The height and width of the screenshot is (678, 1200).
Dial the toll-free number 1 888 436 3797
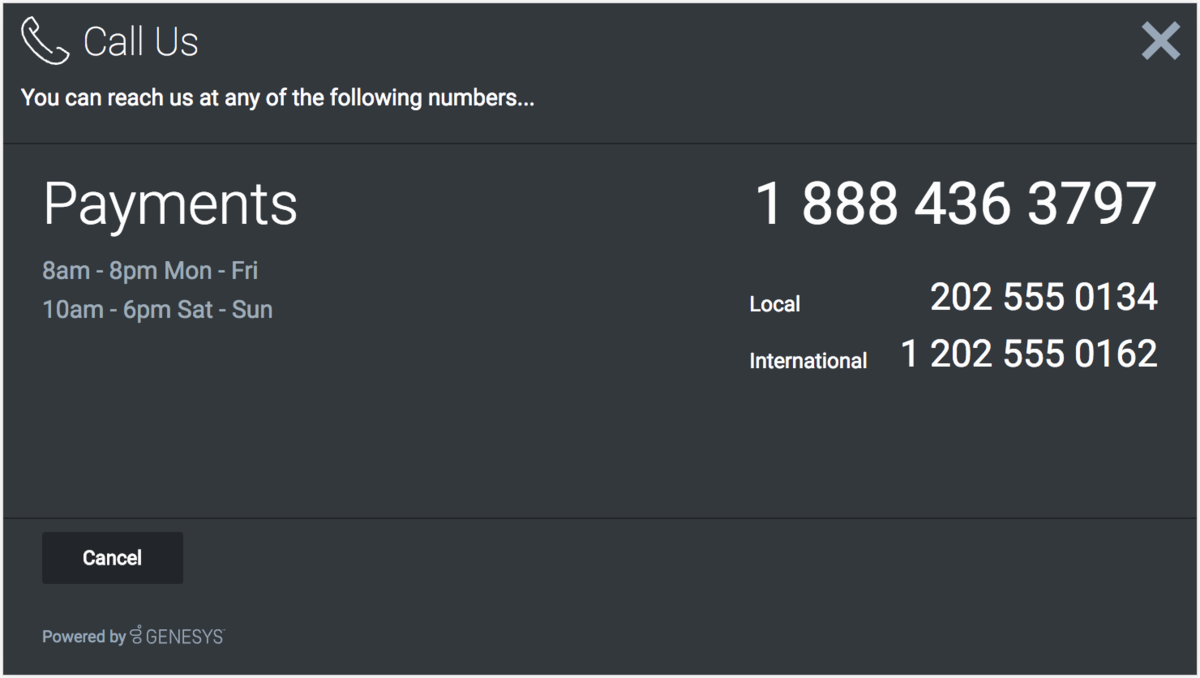coord(955,203)
